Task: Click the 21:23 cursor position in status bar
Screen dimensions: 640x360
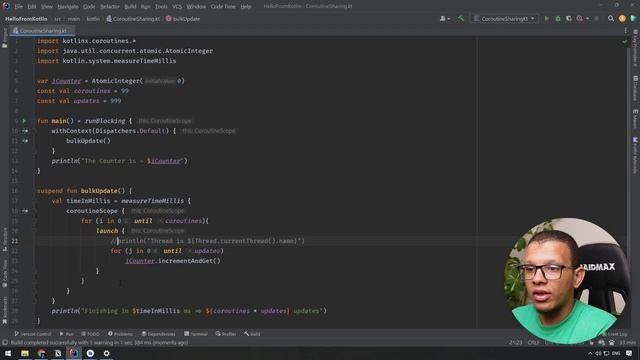Action: 516,343
